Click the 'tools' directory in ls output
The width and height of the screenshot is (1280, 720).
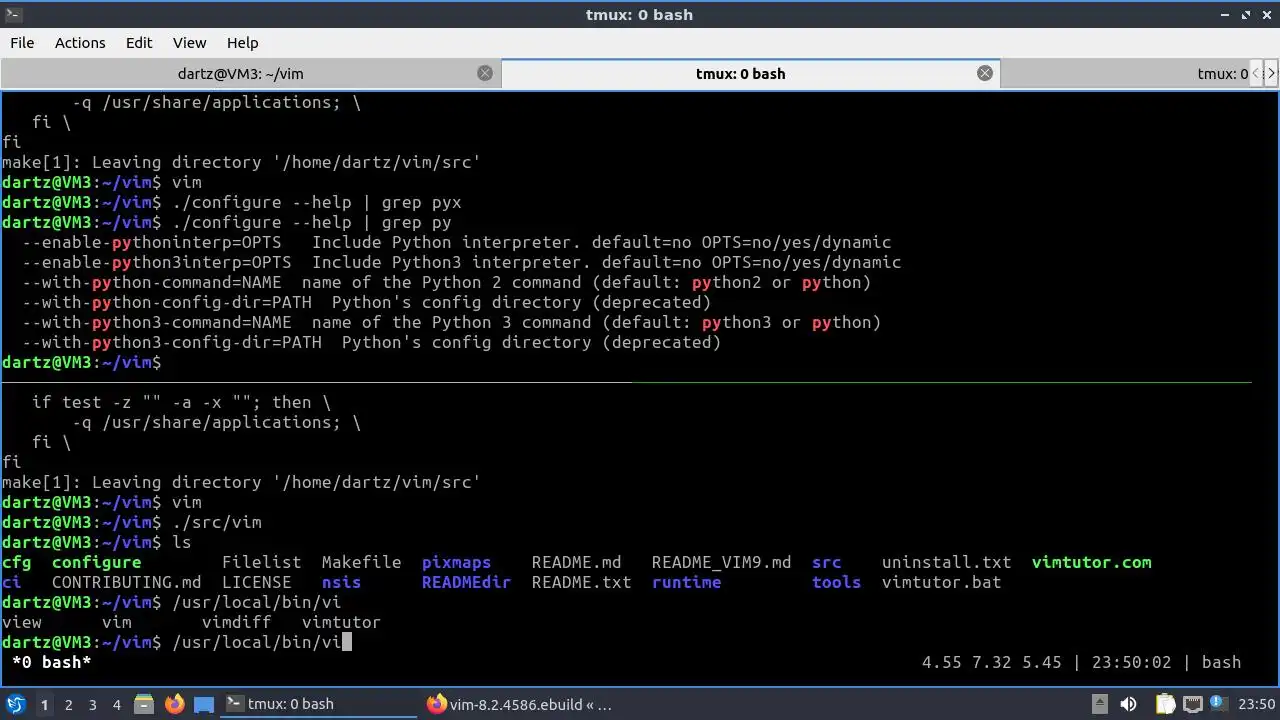click(837, 582)
